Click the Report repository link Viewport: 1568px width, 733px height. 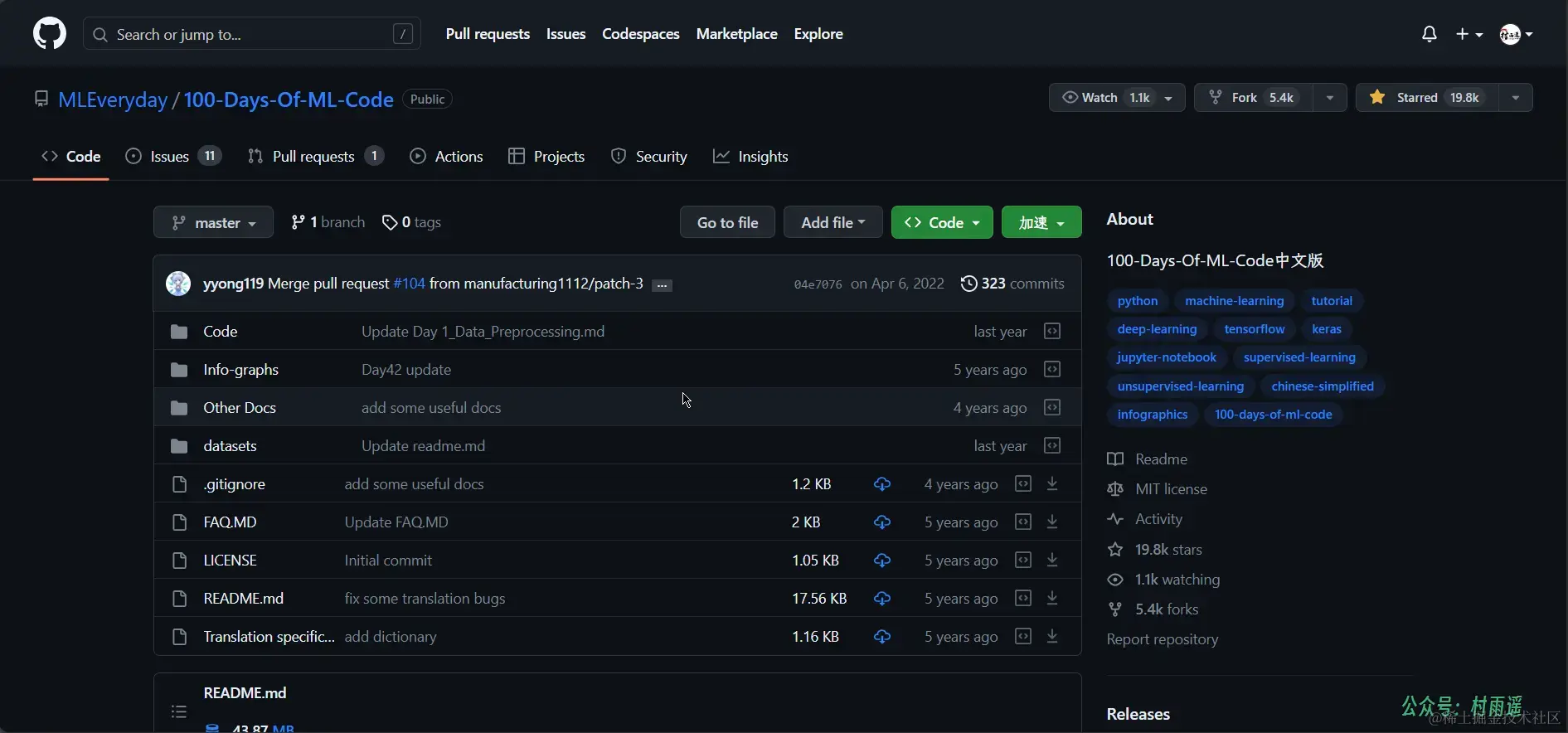point(1162,639)
